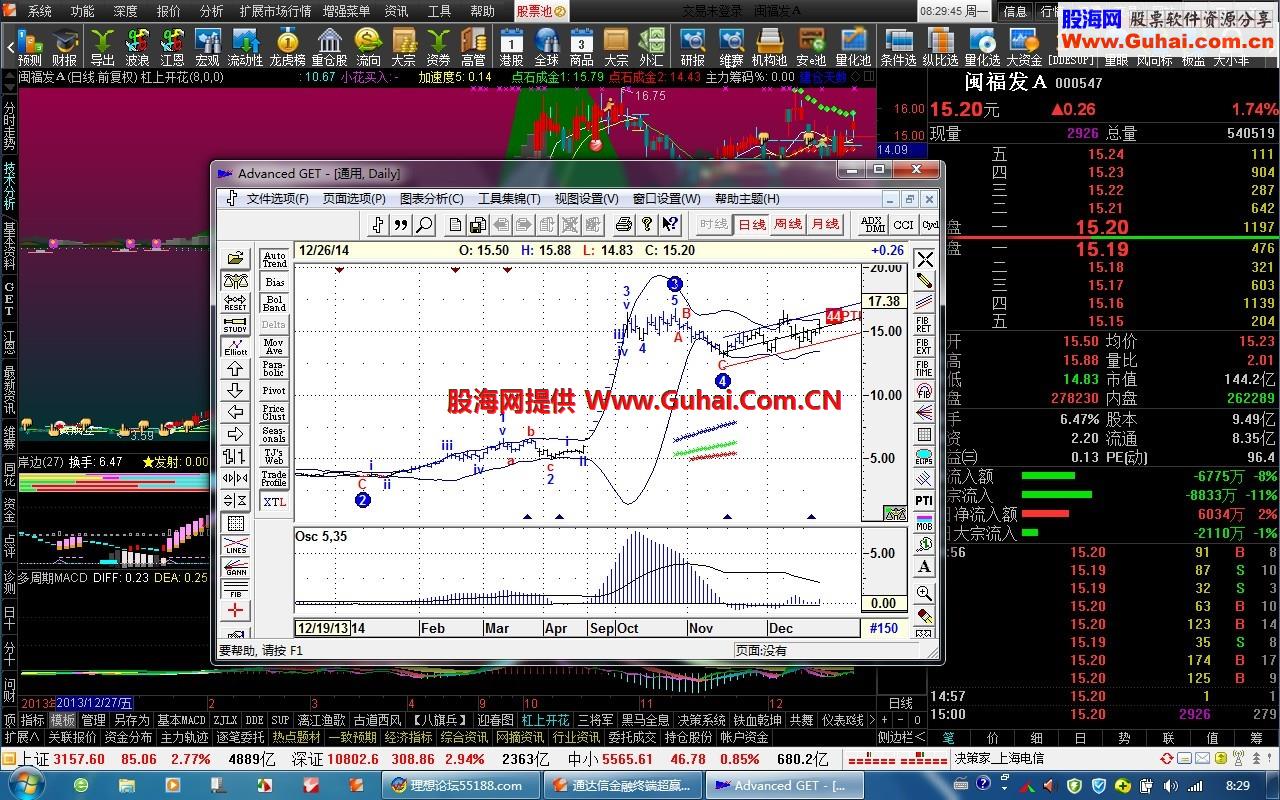Select the text A annotation tool

[x=924, y=567]
